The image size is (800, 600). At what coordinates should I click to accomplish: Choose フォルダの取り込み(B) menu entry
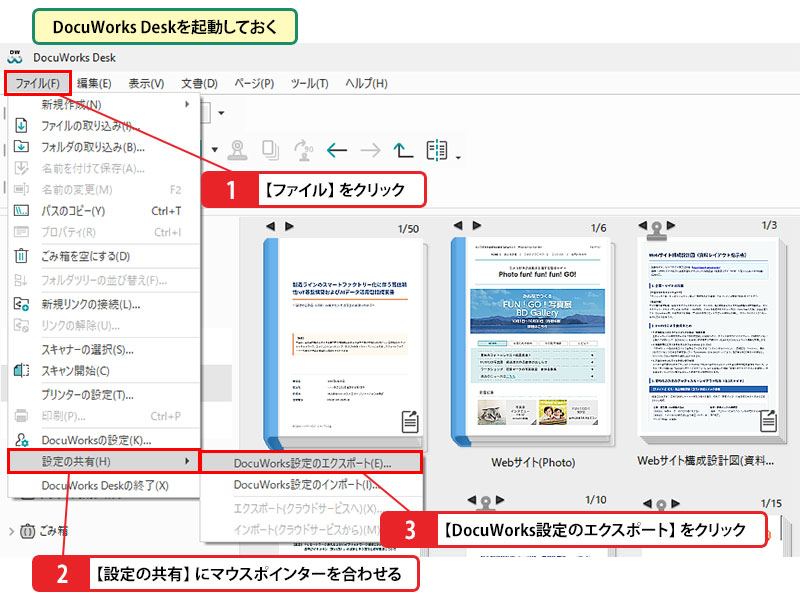point(104,147)
